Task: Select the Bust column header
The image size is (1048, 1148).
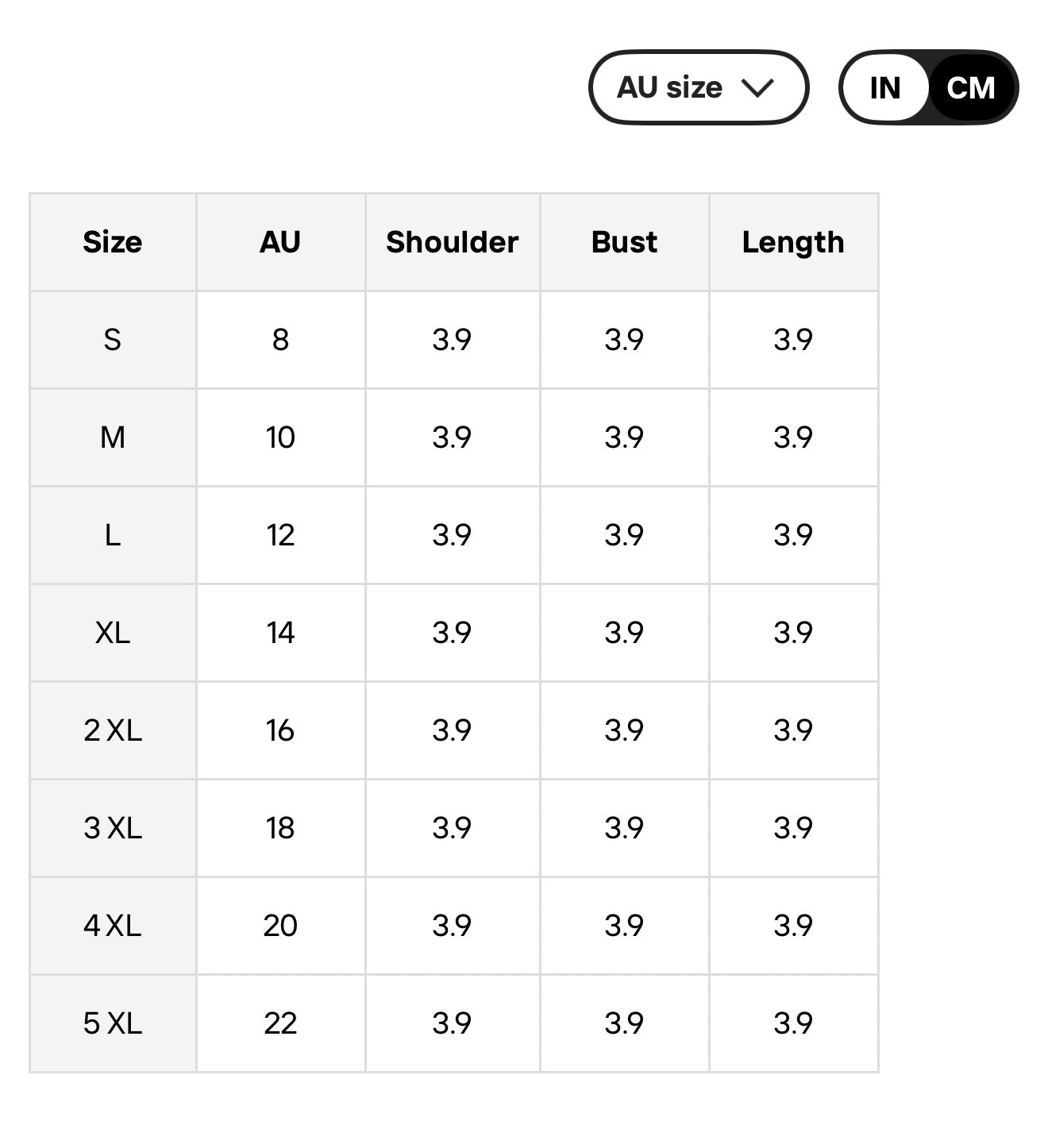Action: click(624, 242)
